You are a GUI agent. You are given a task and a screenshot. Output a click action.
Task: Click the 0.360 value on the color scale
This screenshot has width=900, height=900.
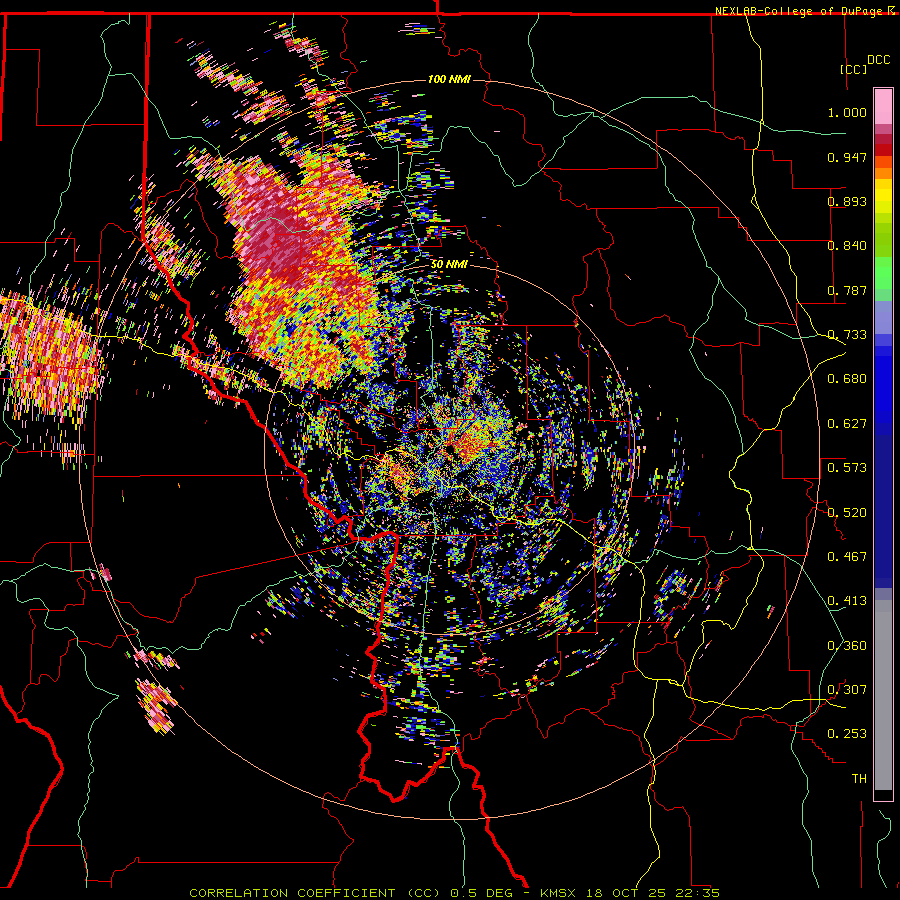(847, 646)
